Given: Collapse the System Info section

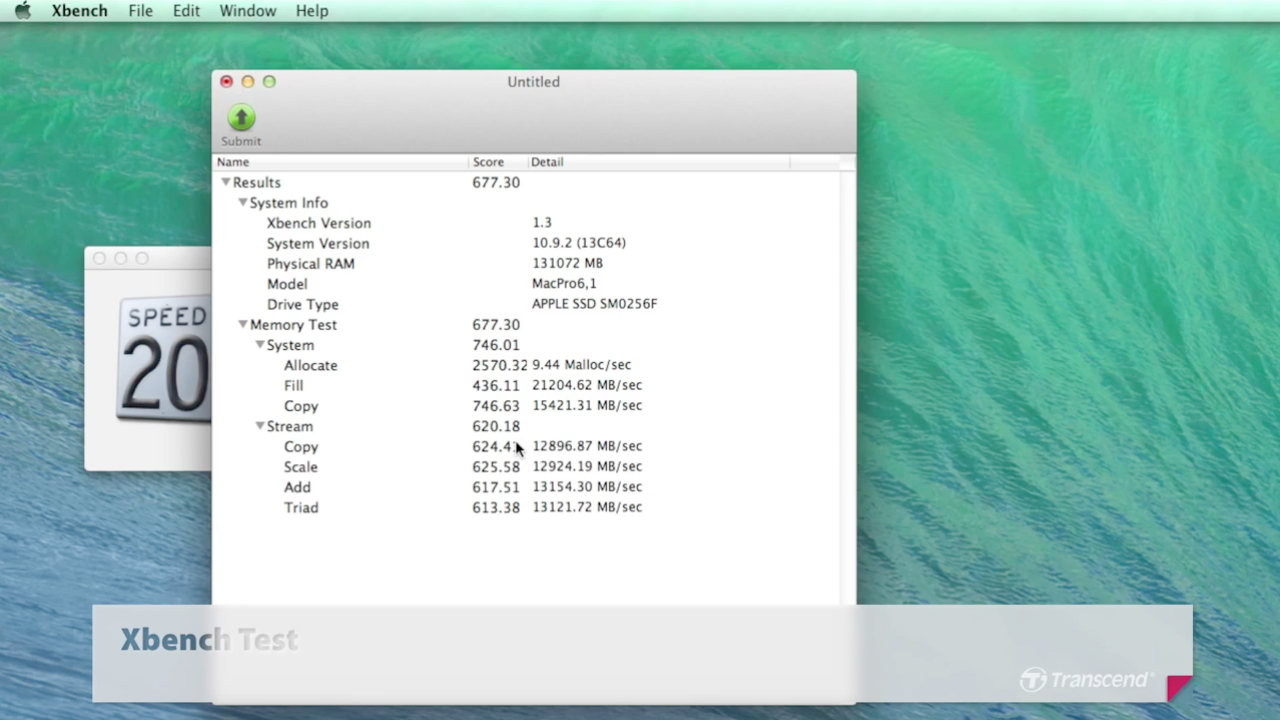Looking at the screenshot, I should pyautogui.click(x=242, y=203).
